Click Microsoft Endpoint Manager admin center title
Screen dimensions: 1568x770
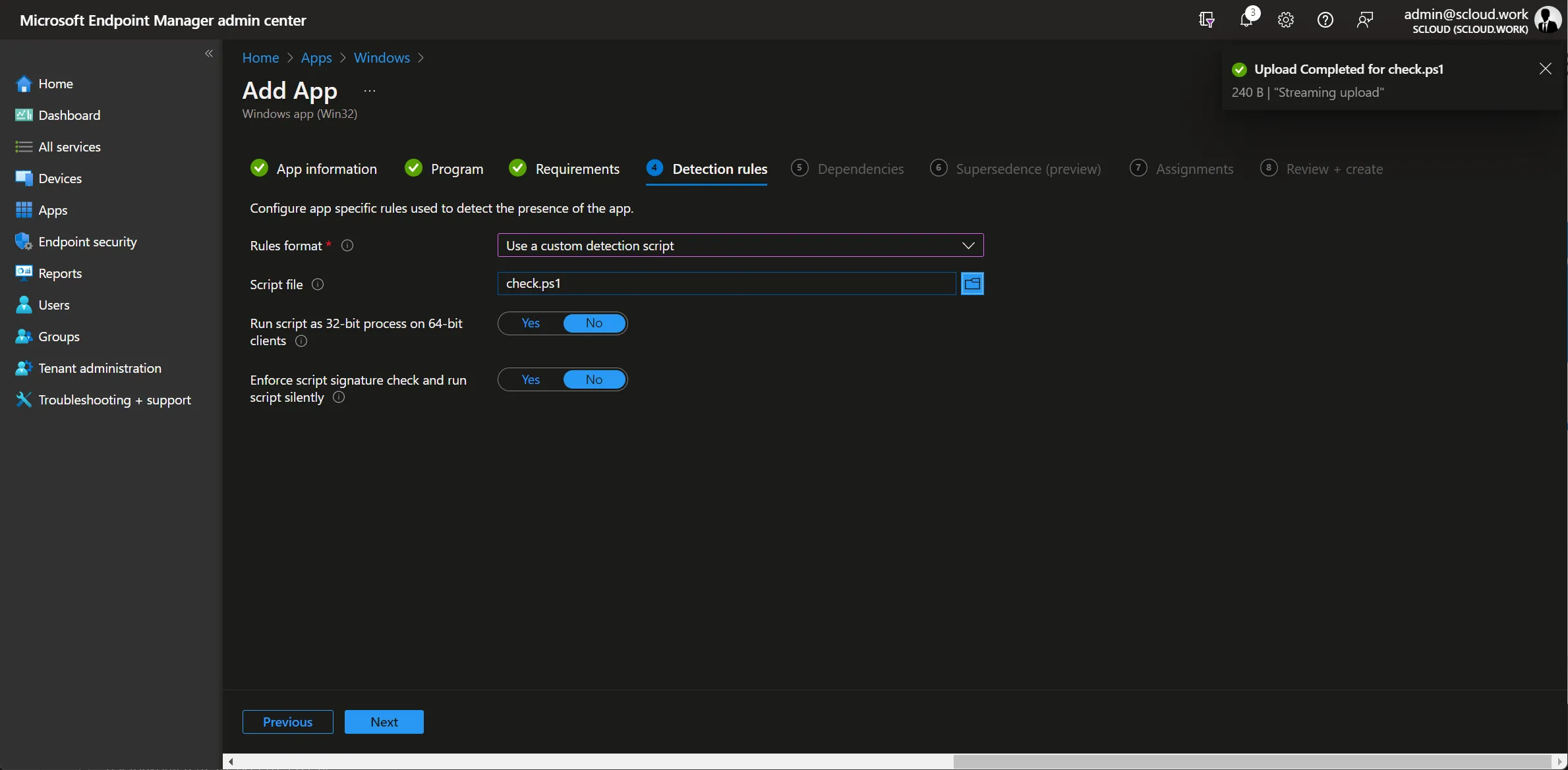coord(163,20)
